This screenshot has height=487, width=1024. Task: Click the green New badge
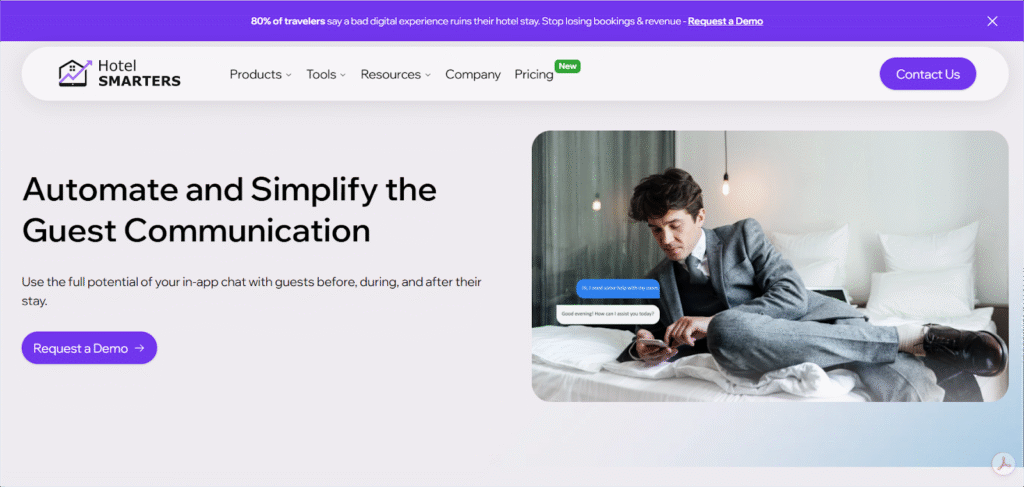click(x=568, y=66)
